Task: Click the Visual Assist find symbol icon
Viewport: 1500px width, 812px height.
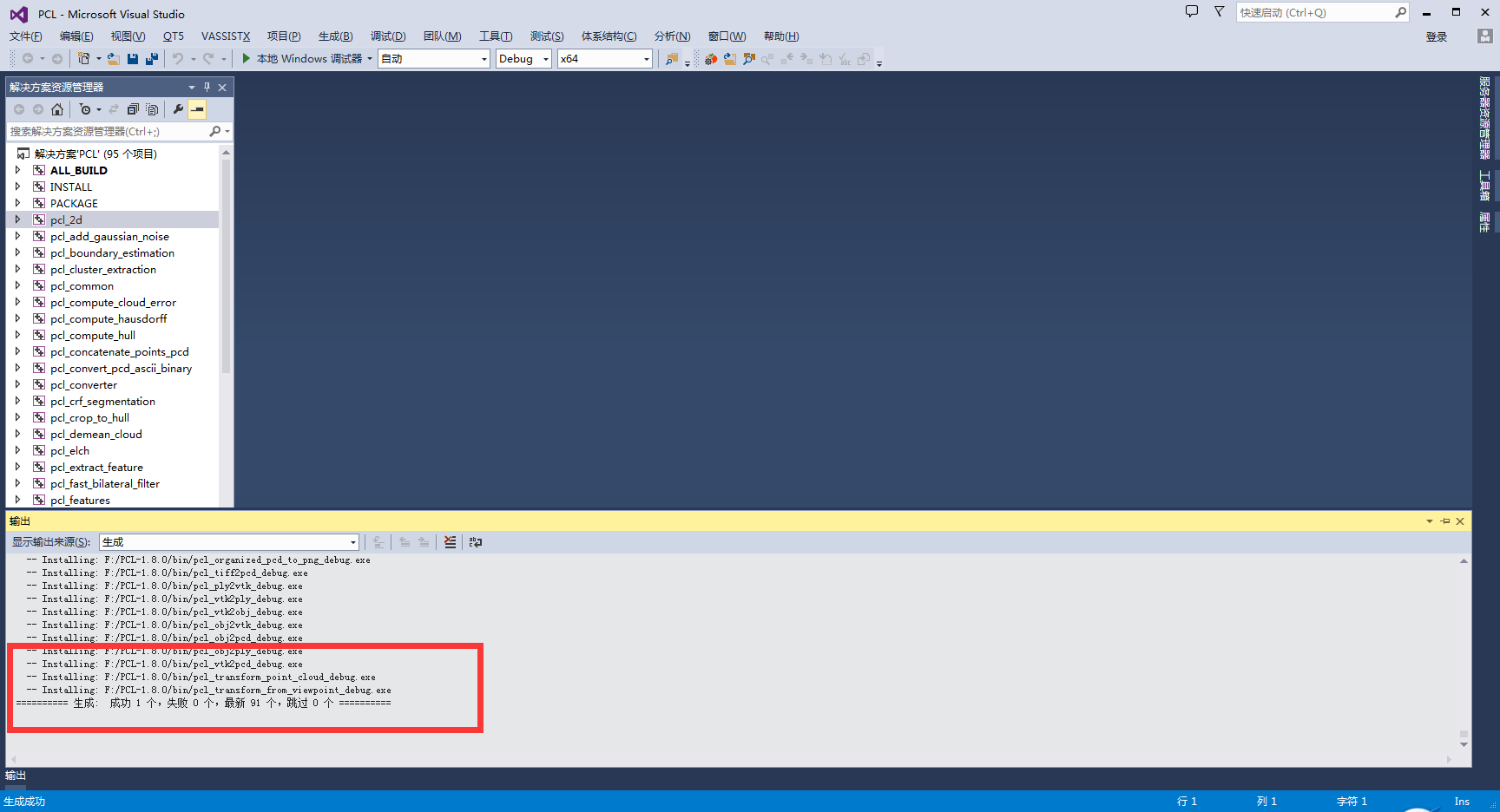Action: (x=749, y=59)
